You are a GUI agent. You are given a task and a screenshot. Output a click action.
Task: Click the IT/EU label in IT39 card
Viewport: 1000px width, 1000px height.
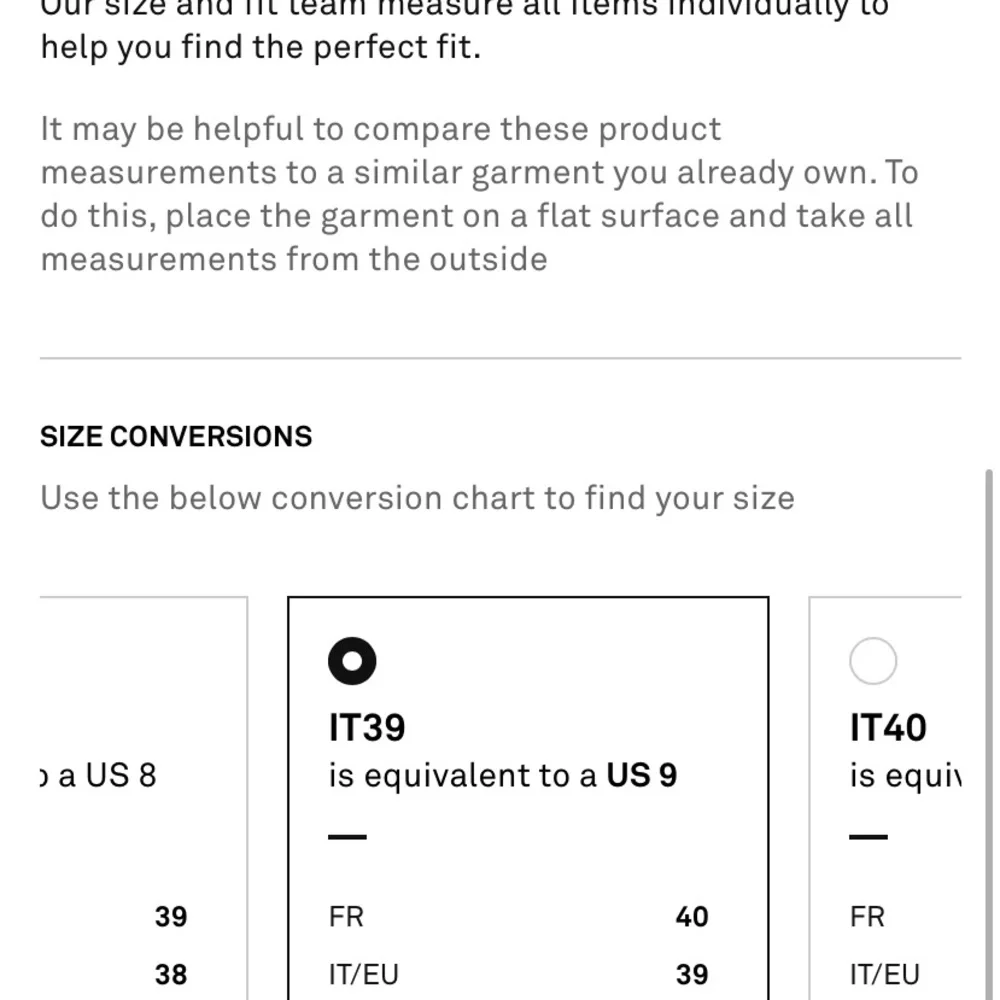click(364, 974)
